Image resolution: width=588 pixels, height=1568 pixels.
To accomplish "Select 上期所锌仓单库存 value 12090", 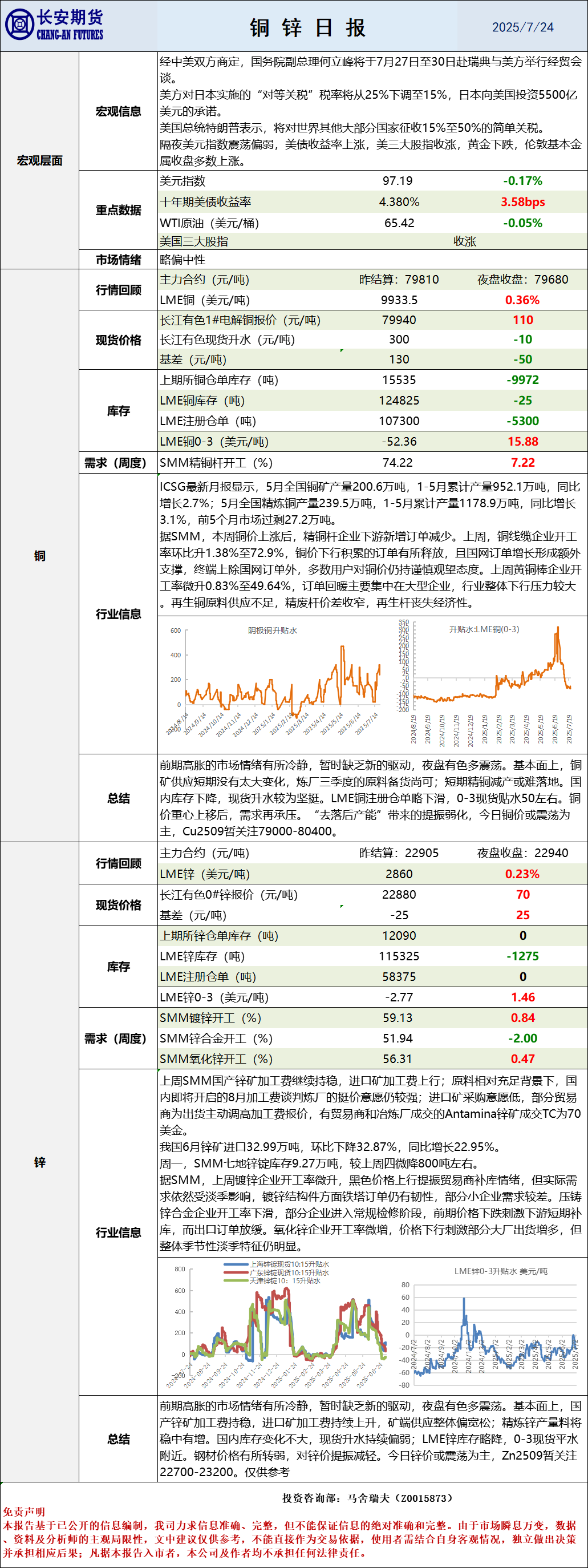I will pyautogui.click(x=399, y=936).
